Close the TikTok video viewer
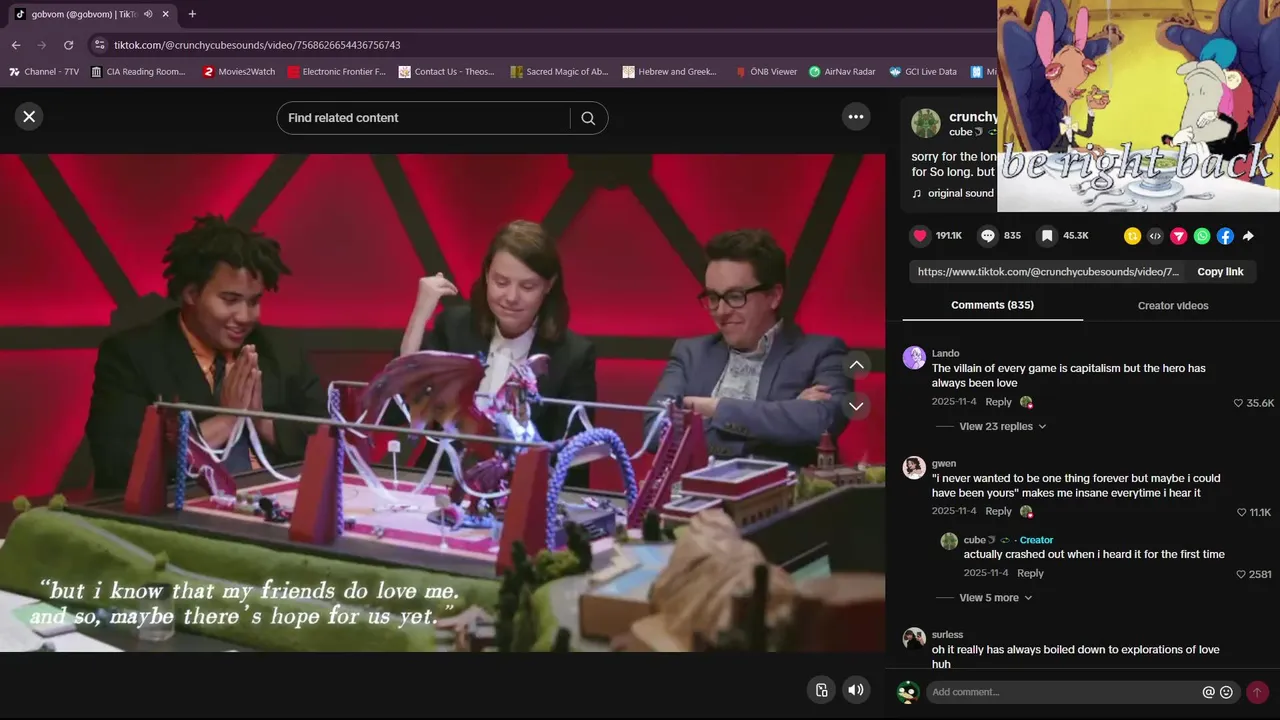 tap(29, 117)
